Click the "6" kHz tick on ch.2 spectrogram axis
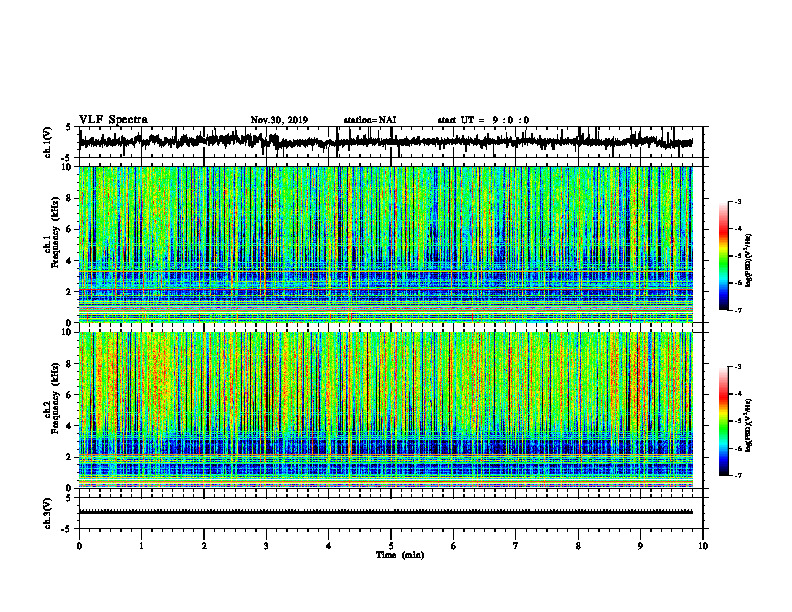Screen dimensions: 792x612 pyautogui.click(x=69, y=395)
